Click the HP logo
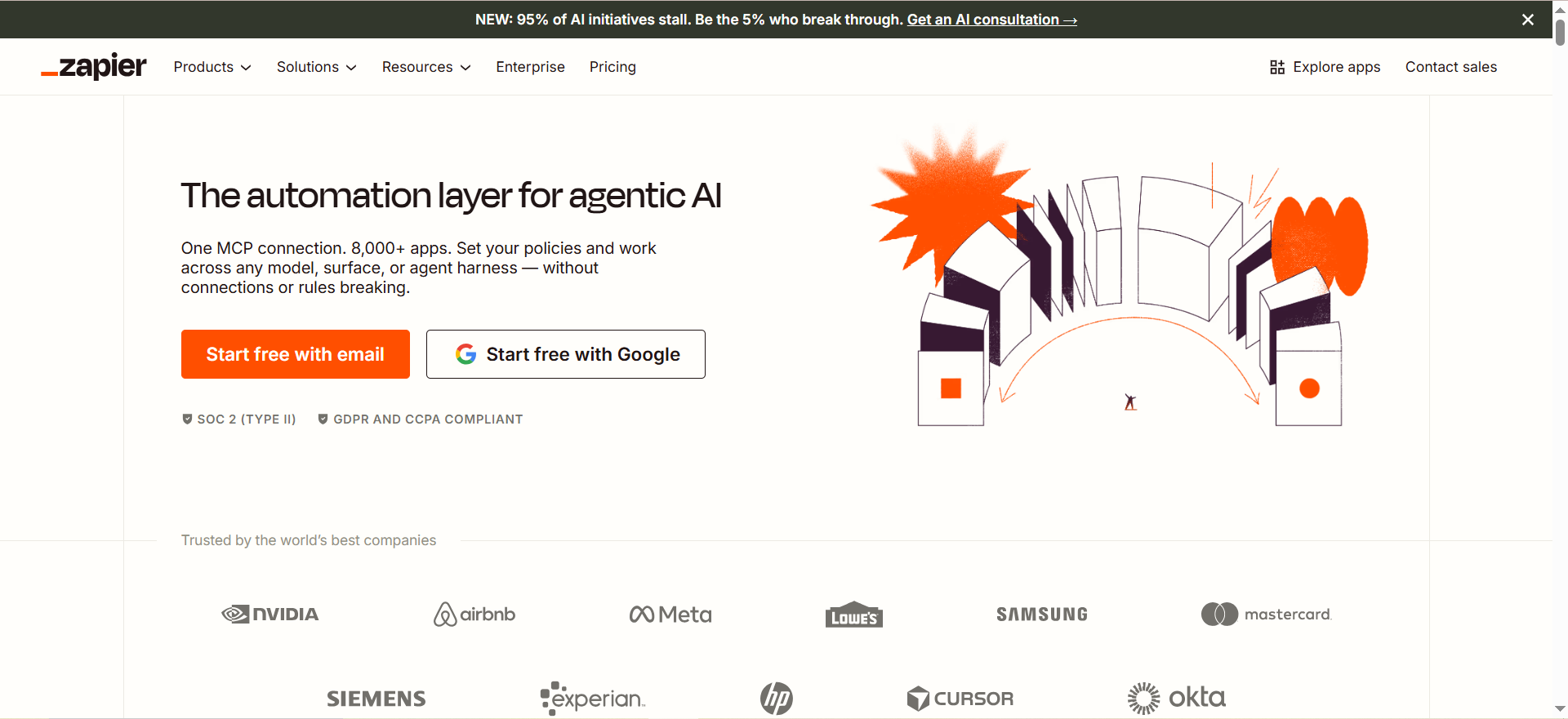This screenshot has width=1568, height=719. (x=777, y=699)
